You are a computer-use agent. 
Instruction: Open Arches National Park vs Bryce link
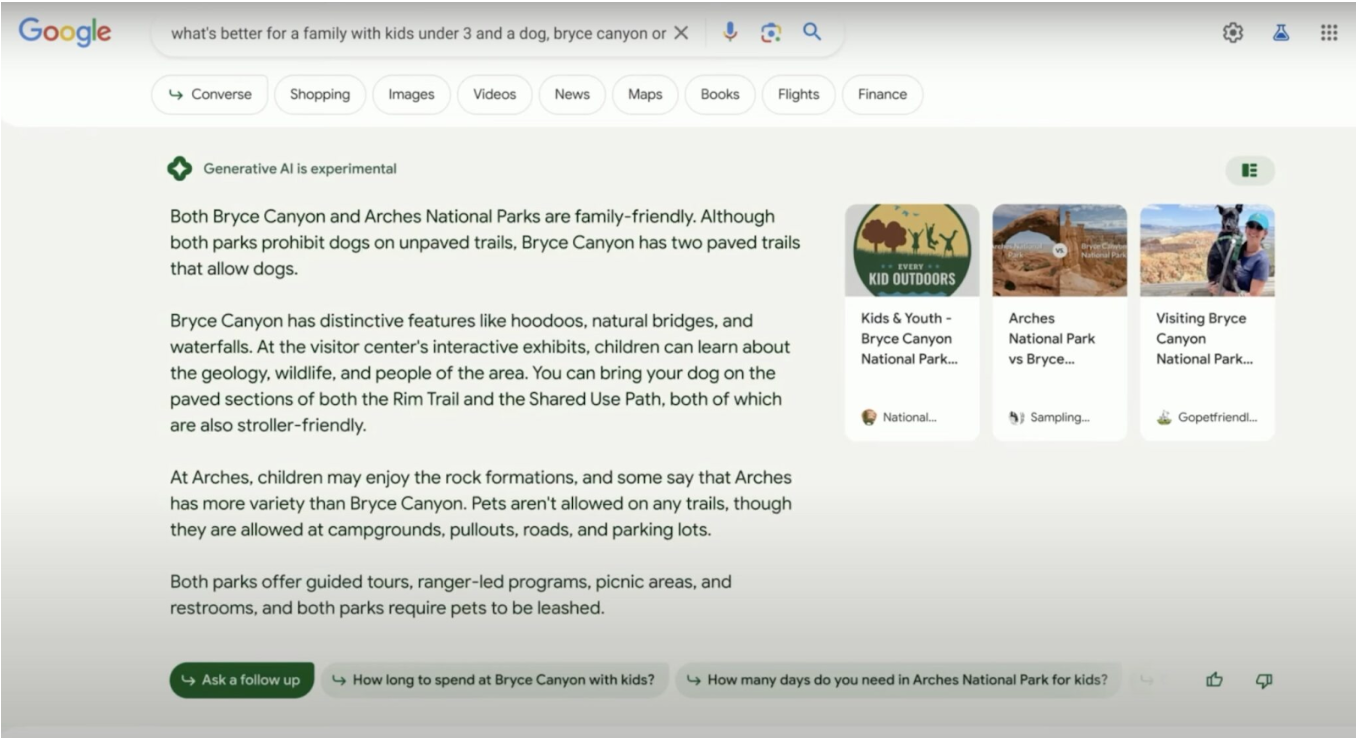1051,338
